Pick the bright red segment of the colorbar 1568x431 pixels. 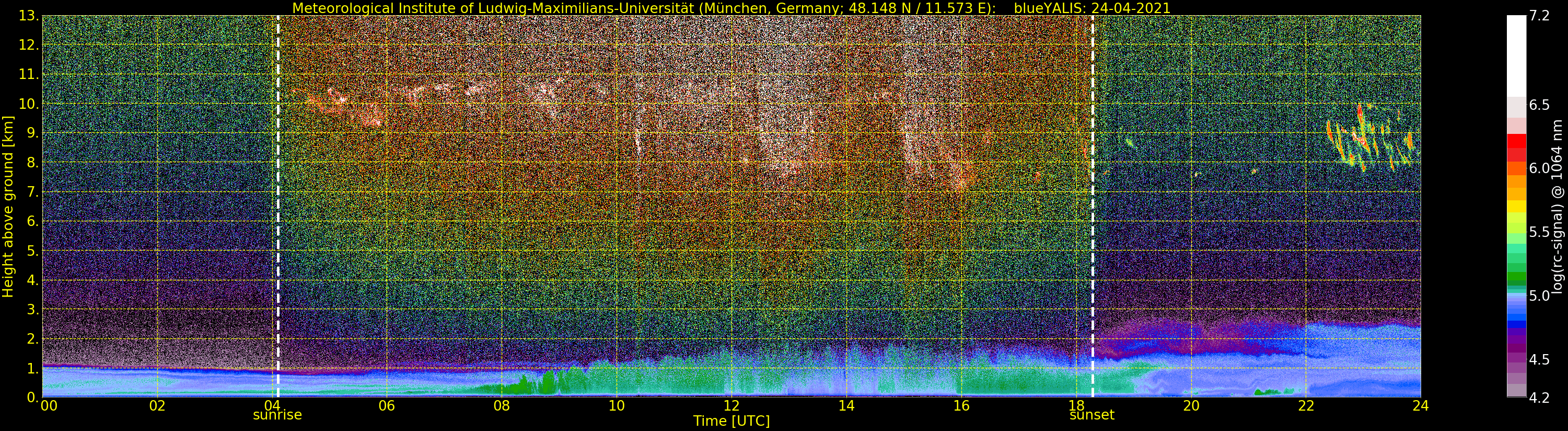tap(1516, 141)
